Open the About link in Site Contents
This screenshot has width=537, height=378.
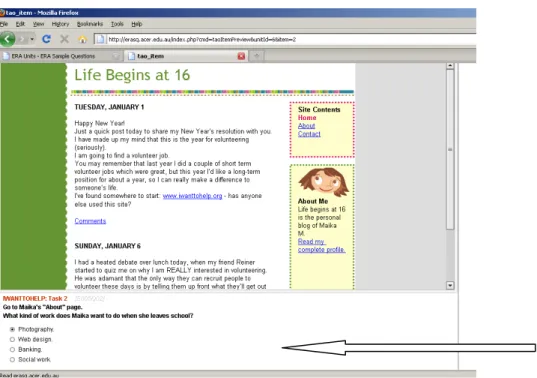click(306, 126)
